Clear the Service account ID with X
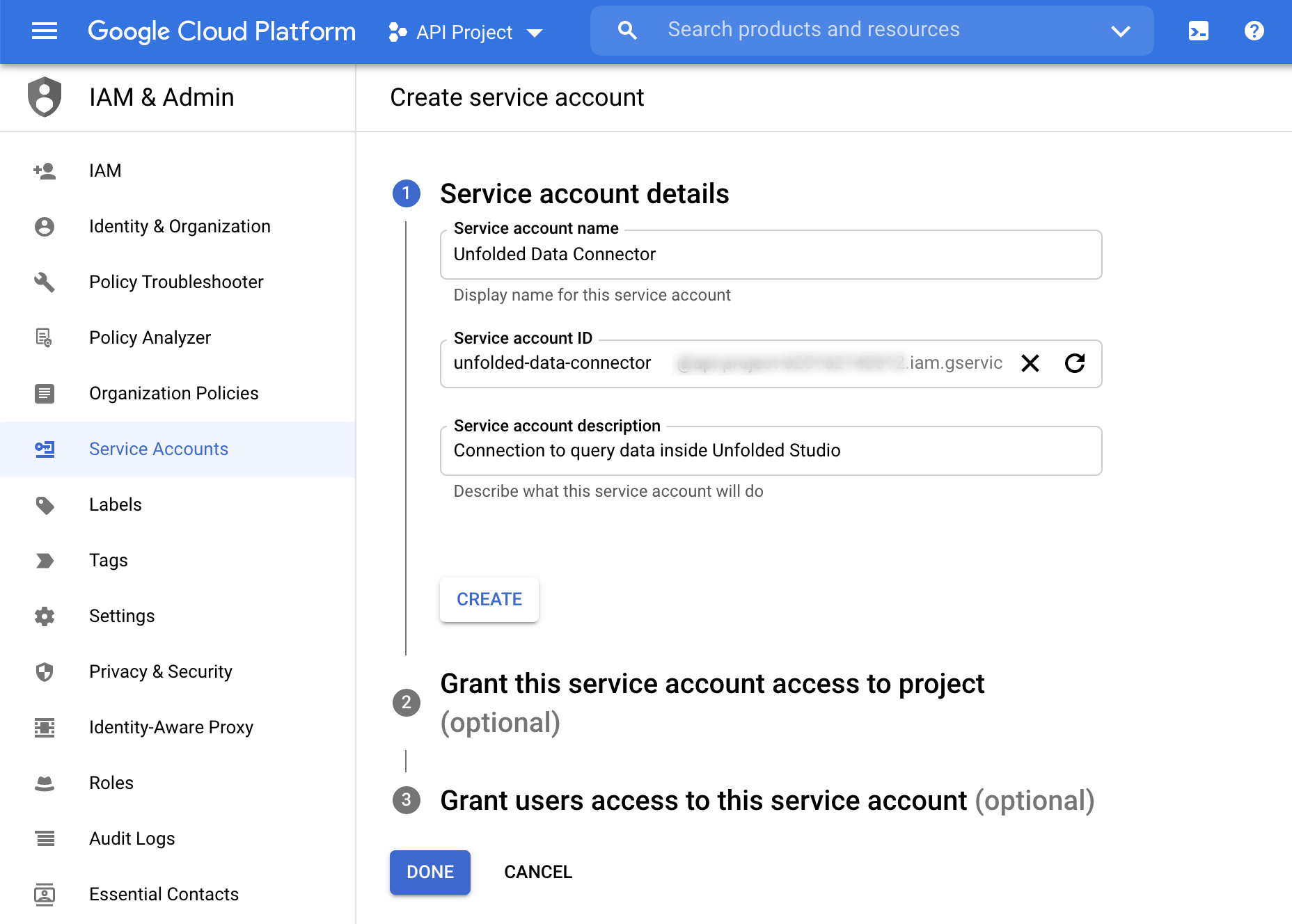Image resolution: width=1292 pixels, height=924 pixels. 1030,363
